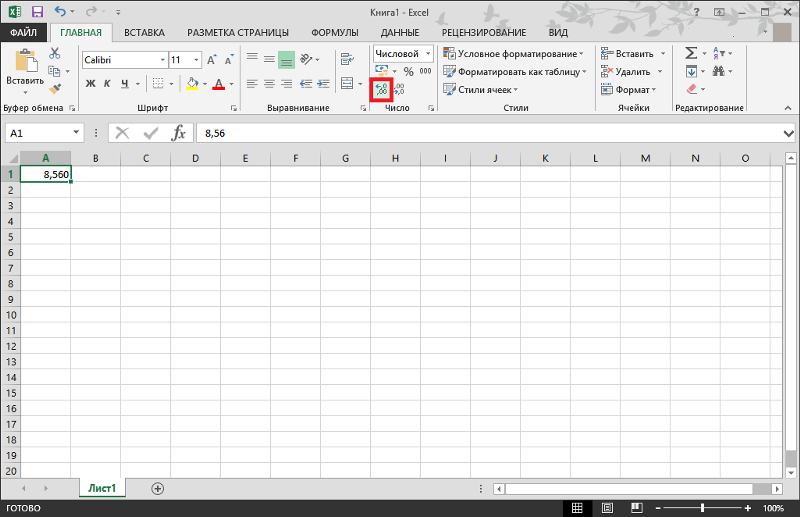
Task: Toggle Wrap Text
Action: [x=347, y=59]
